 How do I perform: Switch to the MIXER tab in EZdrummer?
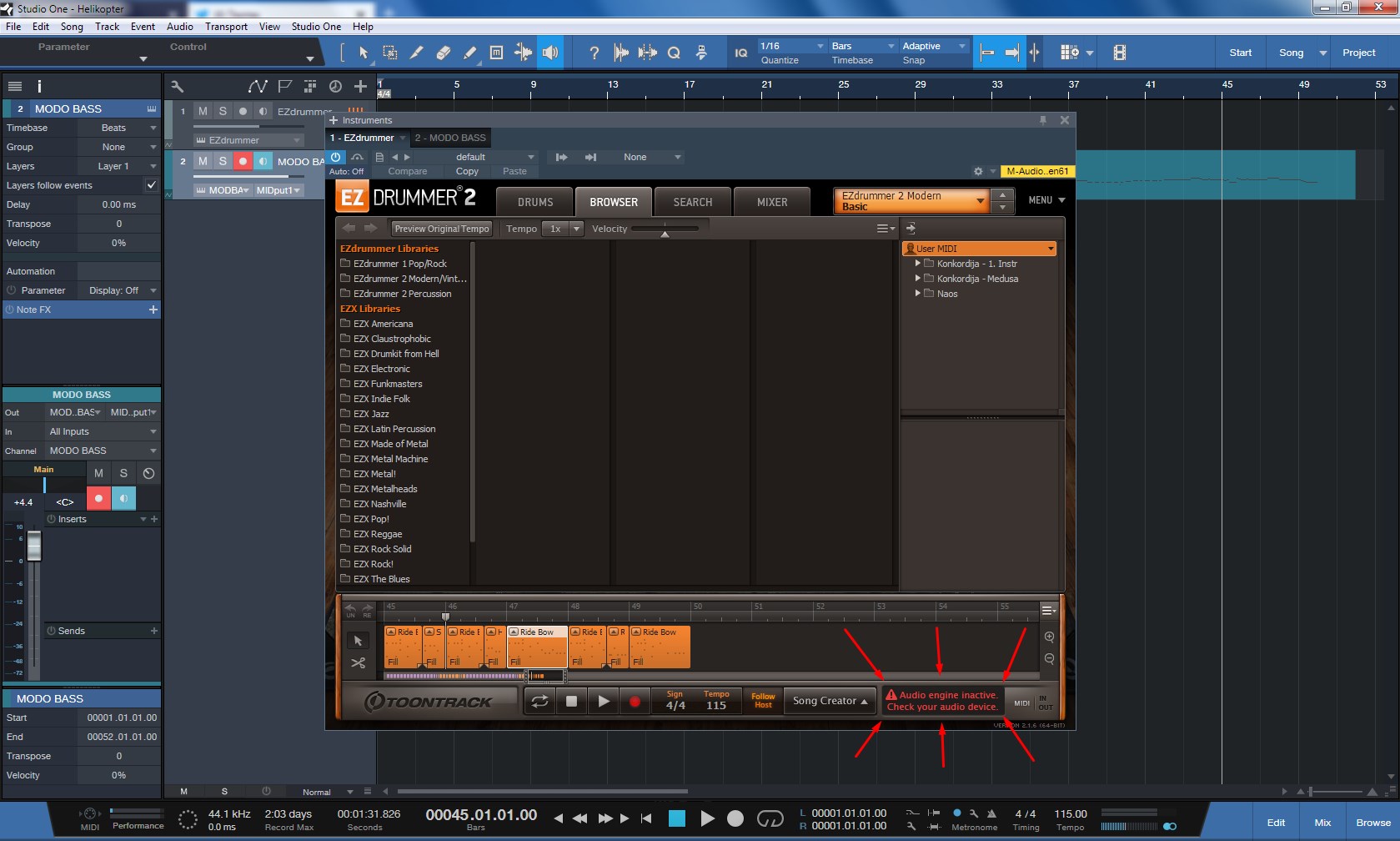click(772, 202)
